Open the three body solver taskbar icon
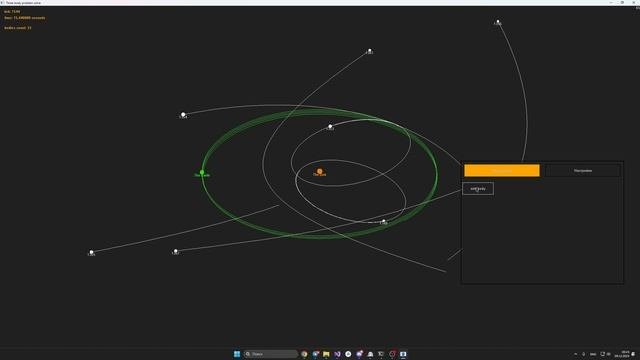640x360 pixels. (x=403, y=354)
